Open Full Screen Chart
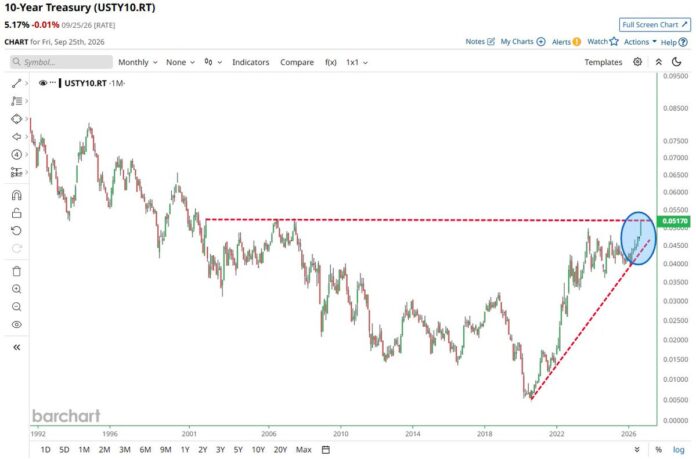Screen dimensions: 696x459 [655, 25]
